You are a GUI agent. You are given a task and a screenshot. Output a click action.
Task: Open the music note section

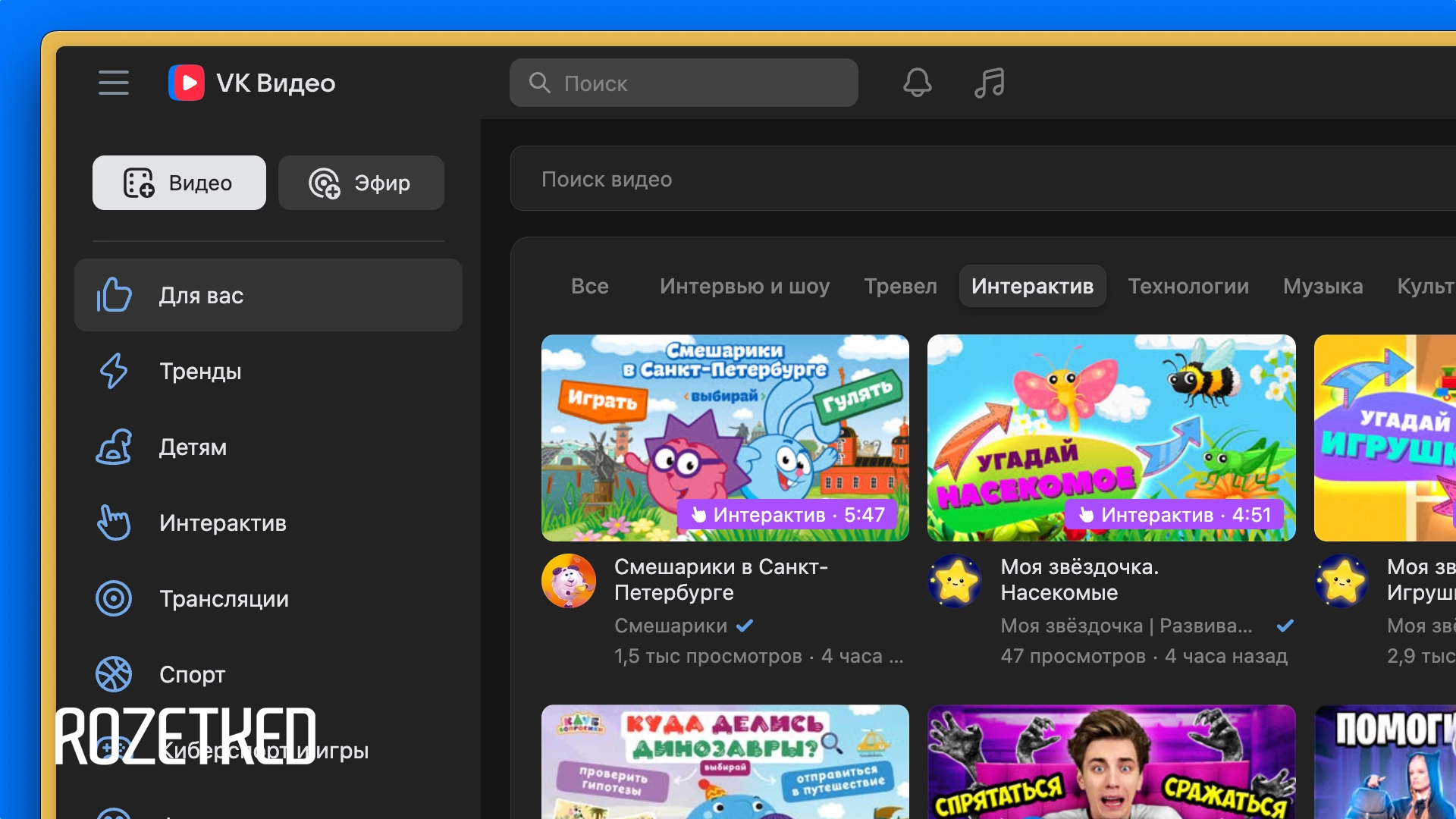point(990,83)
